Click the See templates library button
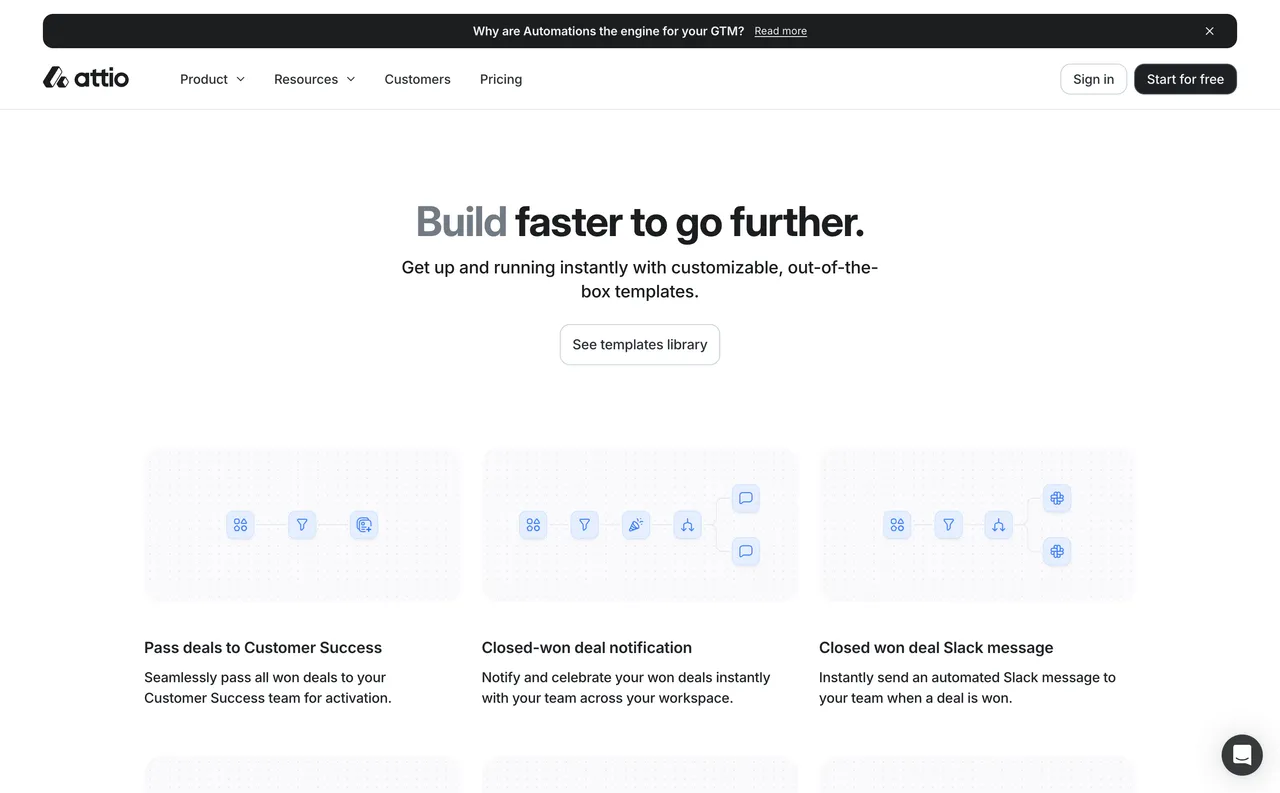The height and width of the screenshot is (793, 1280). tap(639, 344)
